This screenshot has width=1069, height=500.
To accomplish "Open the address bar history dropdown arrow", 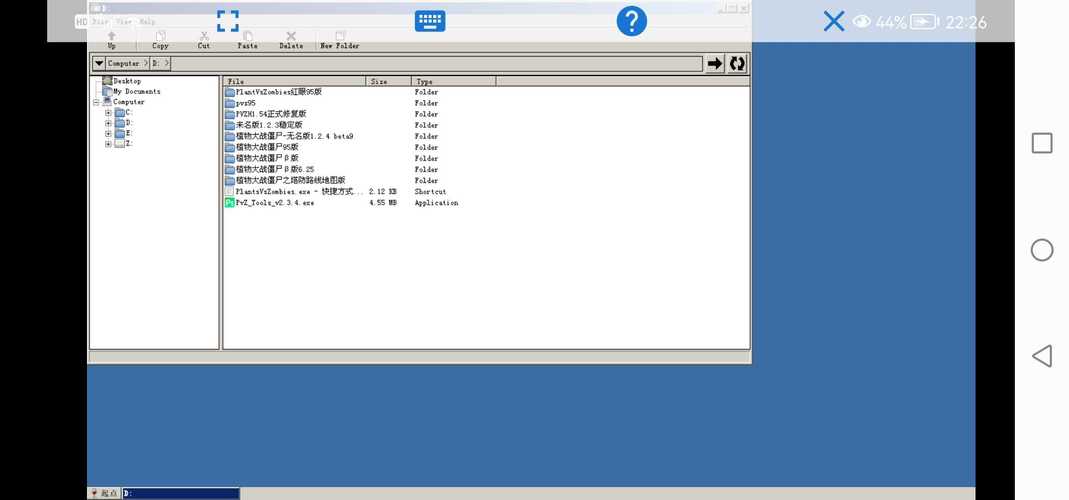I will pyautogui.click(x=99, y=63).
